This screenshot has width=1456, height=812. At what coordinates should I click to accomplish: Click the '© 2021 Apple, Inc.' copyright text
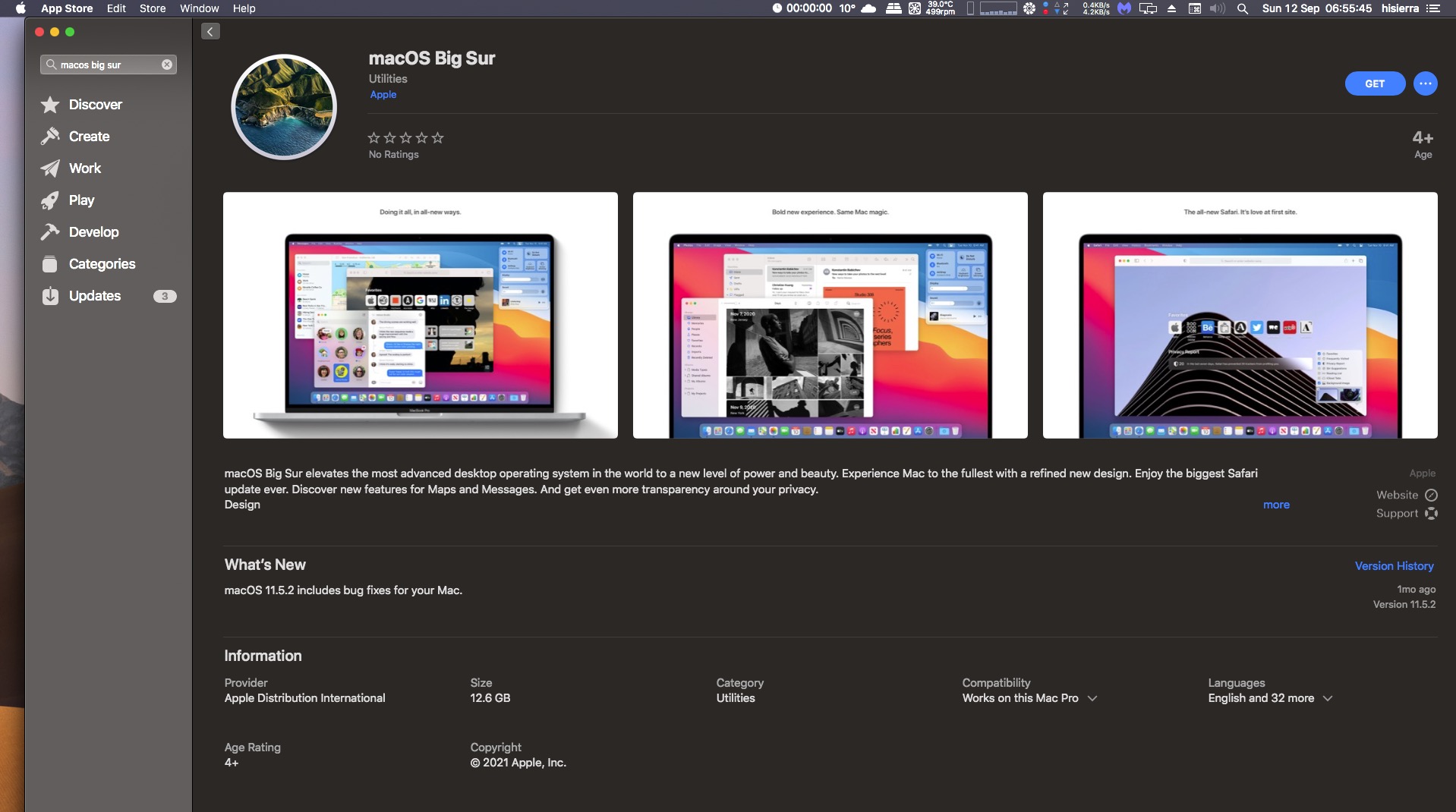(518, 763)
